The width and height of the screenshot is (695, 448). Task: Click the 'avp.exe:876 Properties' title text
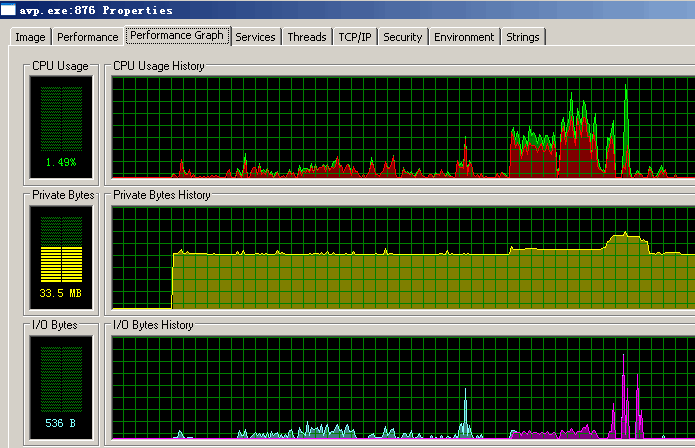(96, 10)
